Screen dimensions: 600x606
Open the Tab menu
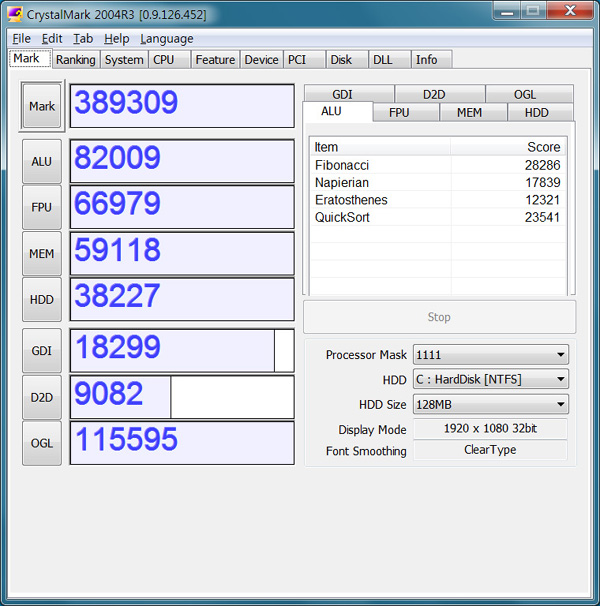coord(83,39)
